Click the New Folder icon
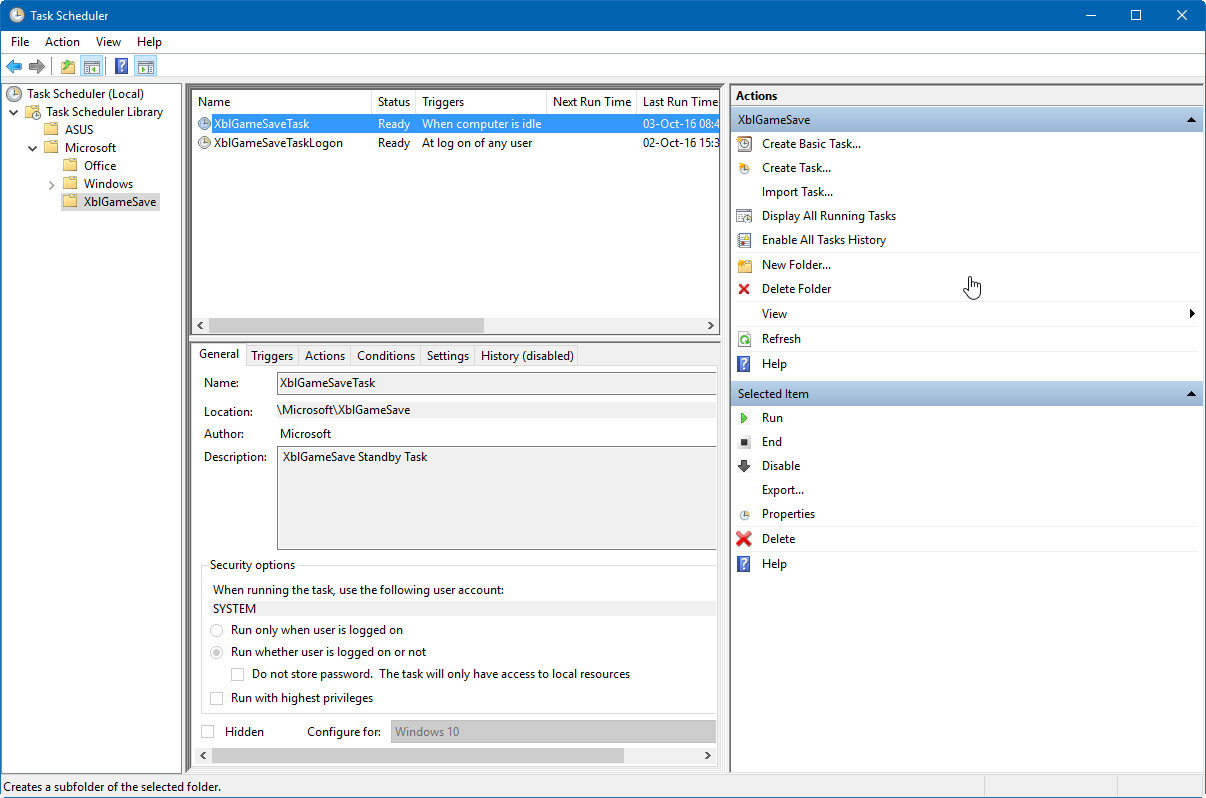The height and width of the screenshot is (798, 1206). pos(744,265)
